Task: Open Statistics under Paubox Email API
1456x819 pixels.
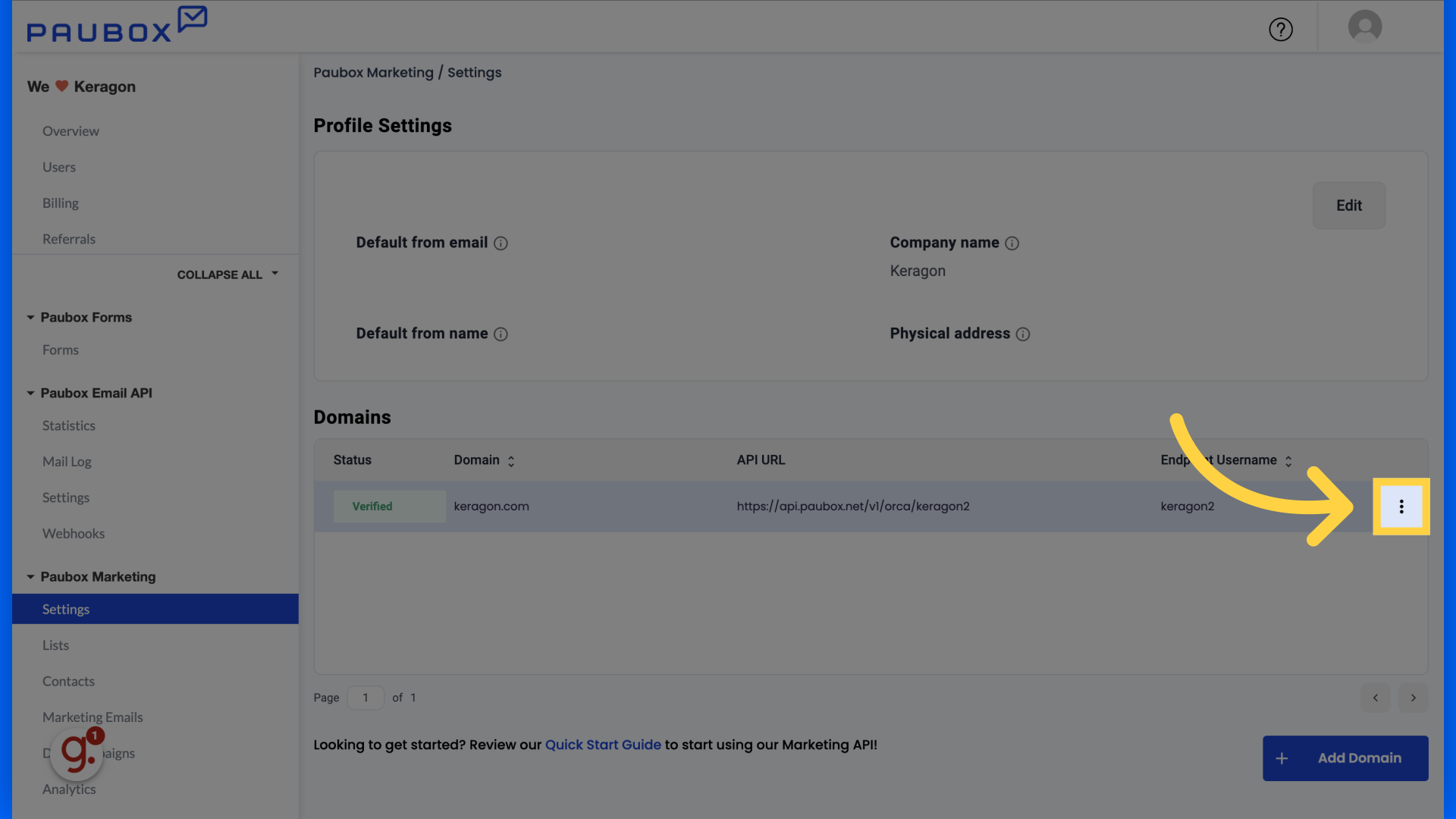Action: (x=69, y=425)
